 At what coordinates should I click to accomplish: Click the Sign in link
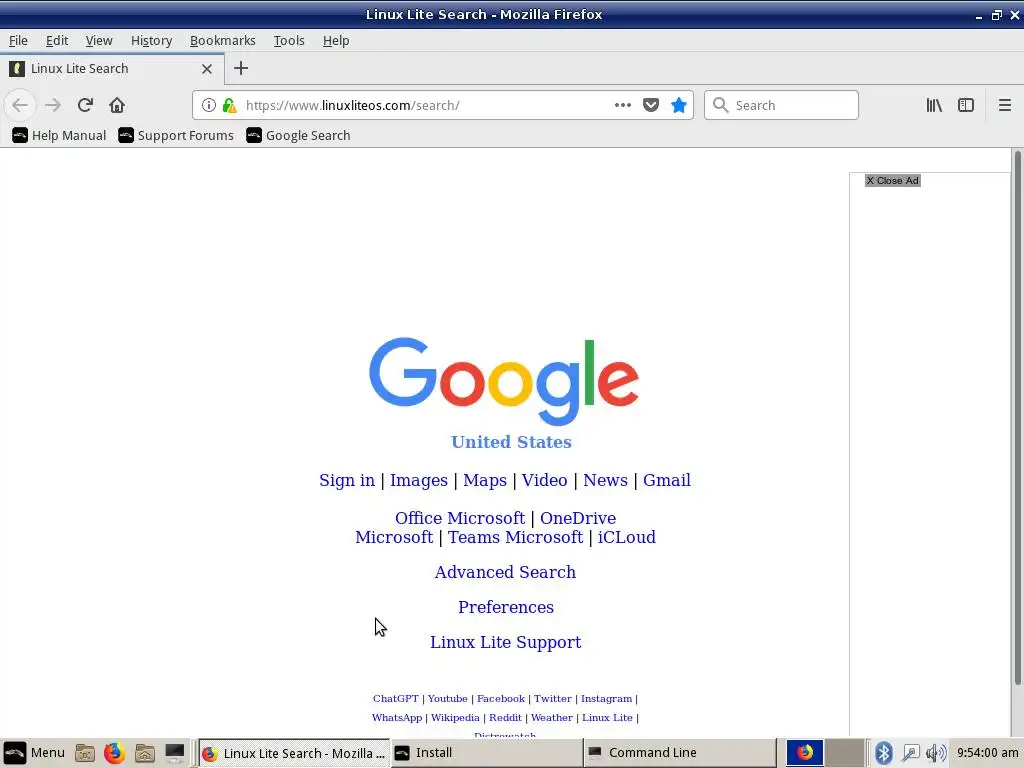pyautogui.click(x=347, y=480)
